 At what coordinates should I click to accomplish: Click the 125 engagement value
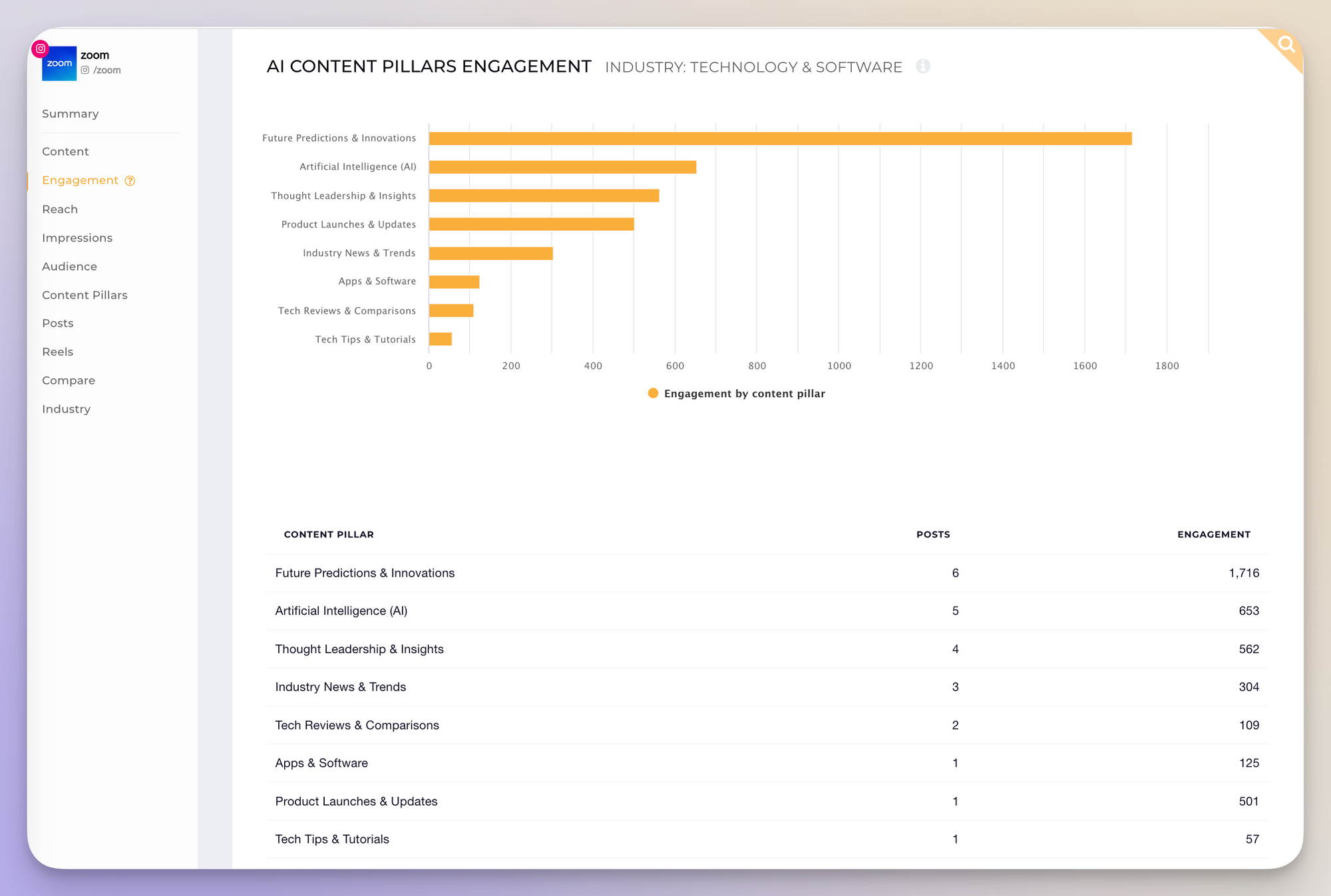click(x=1248, y=764)
